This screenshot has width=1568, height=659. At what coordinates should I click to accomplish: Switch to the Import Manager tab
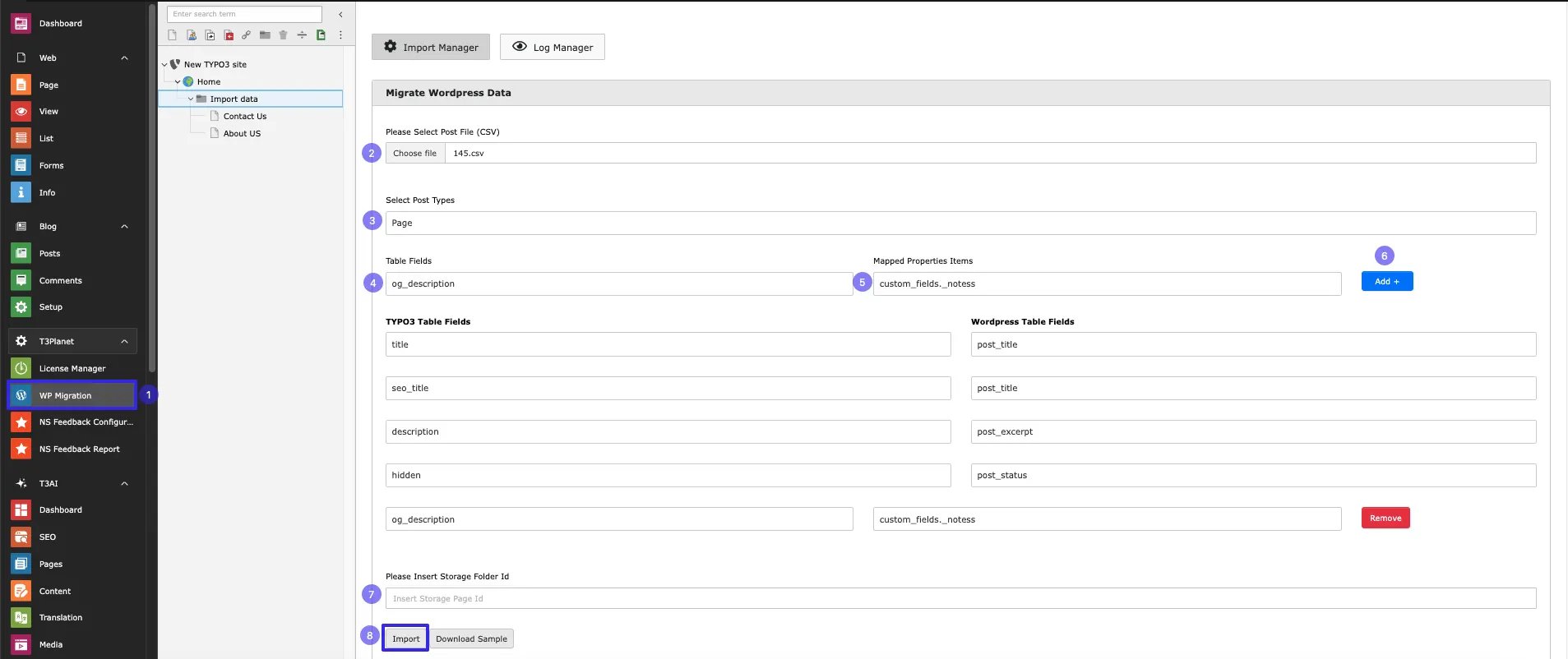(x=431, y=47)
